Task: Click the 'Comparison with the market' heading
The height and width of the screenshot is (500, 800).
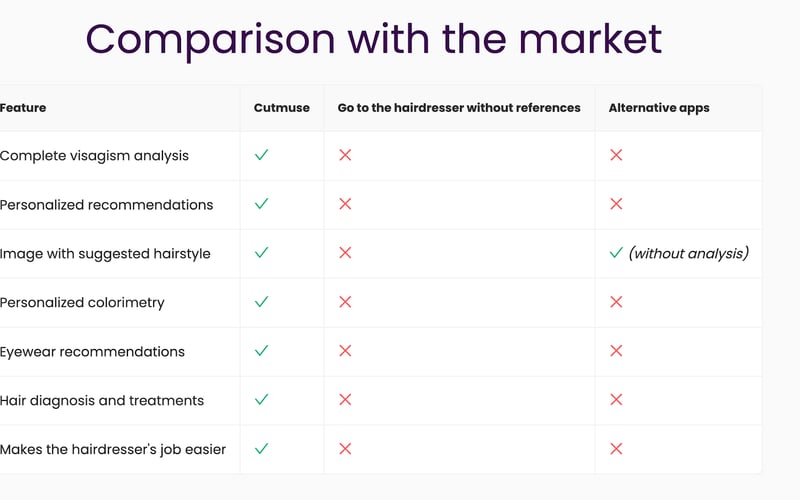Action: coord(374,40)
